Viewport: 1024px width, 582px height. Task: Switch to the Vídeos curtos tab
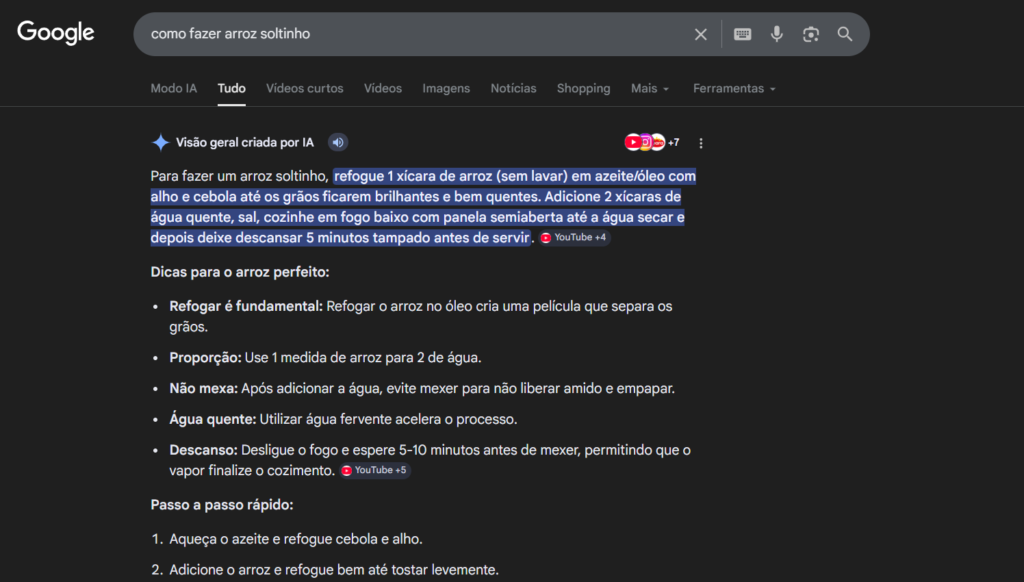[x=304, y=88]
